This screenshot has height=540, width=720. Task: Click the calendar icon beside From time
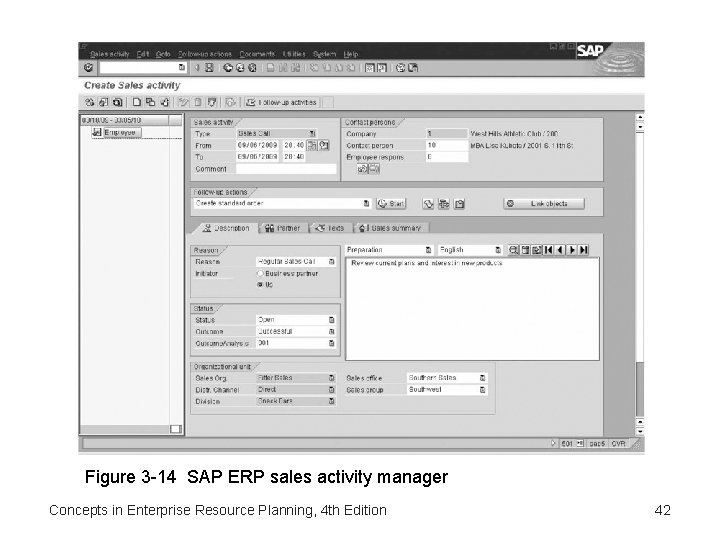click(x=312, y=145)
